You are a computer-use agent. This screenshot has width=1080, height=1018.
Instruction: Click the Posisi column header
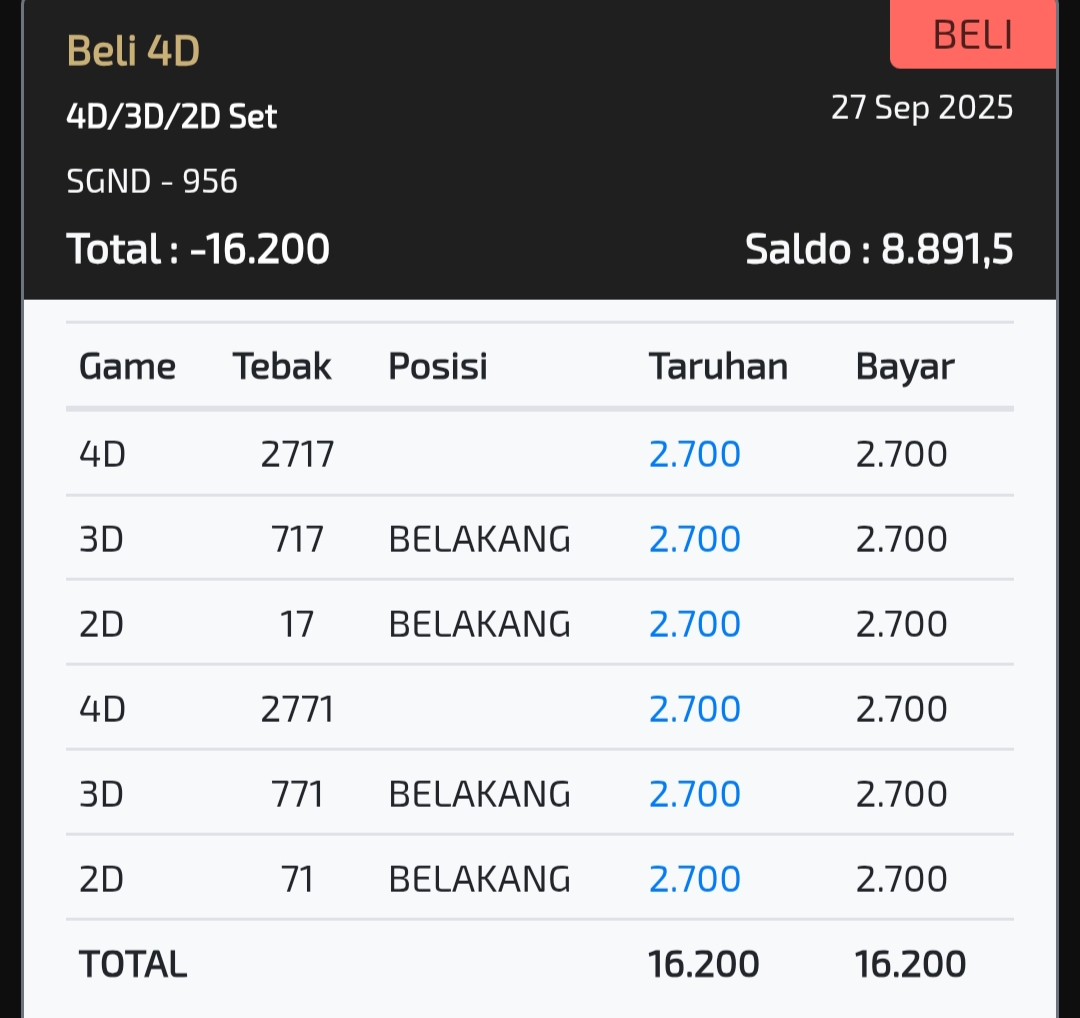438,367
